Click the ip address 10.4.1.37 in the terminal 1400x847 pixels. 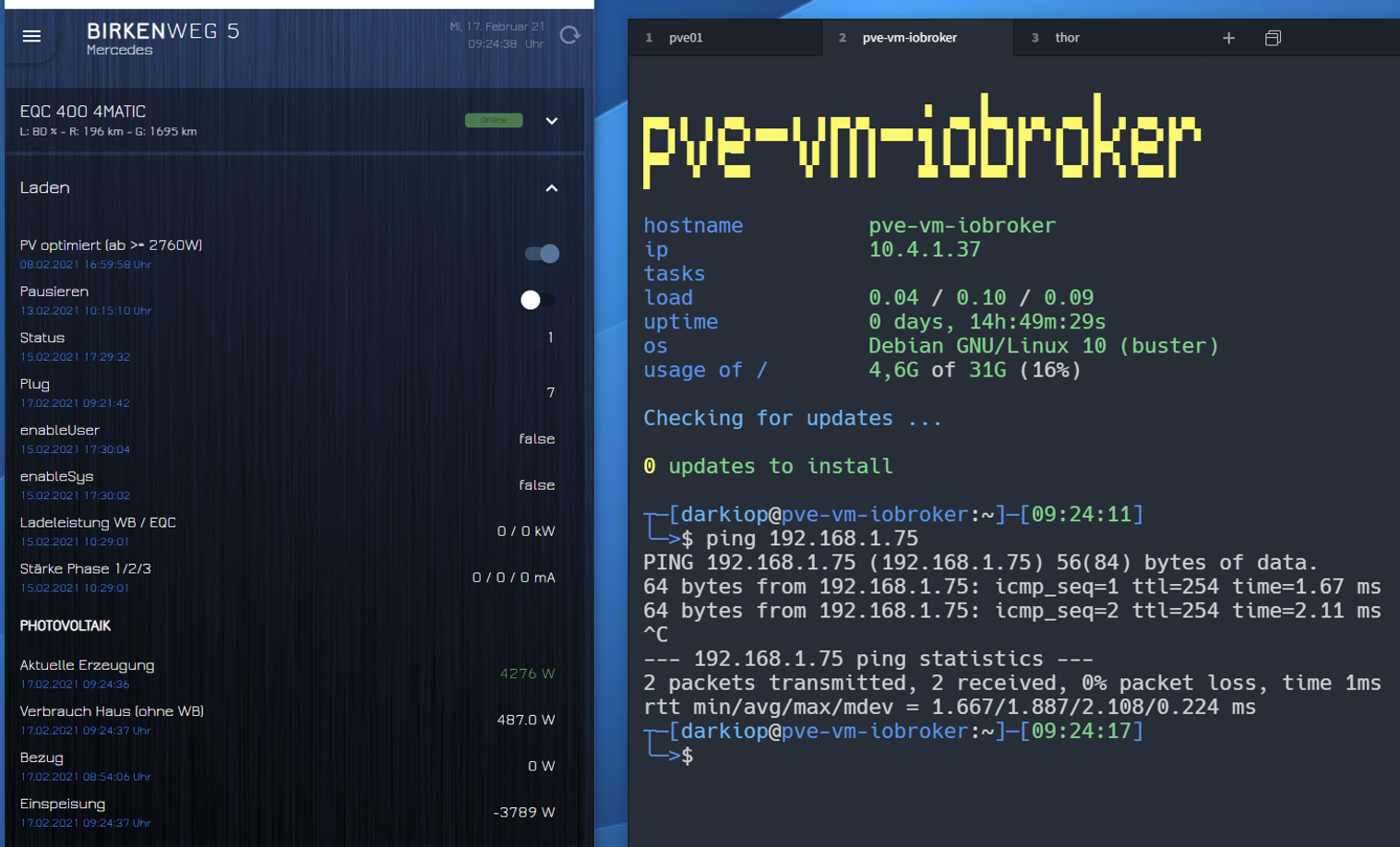[x=925, y=249]
